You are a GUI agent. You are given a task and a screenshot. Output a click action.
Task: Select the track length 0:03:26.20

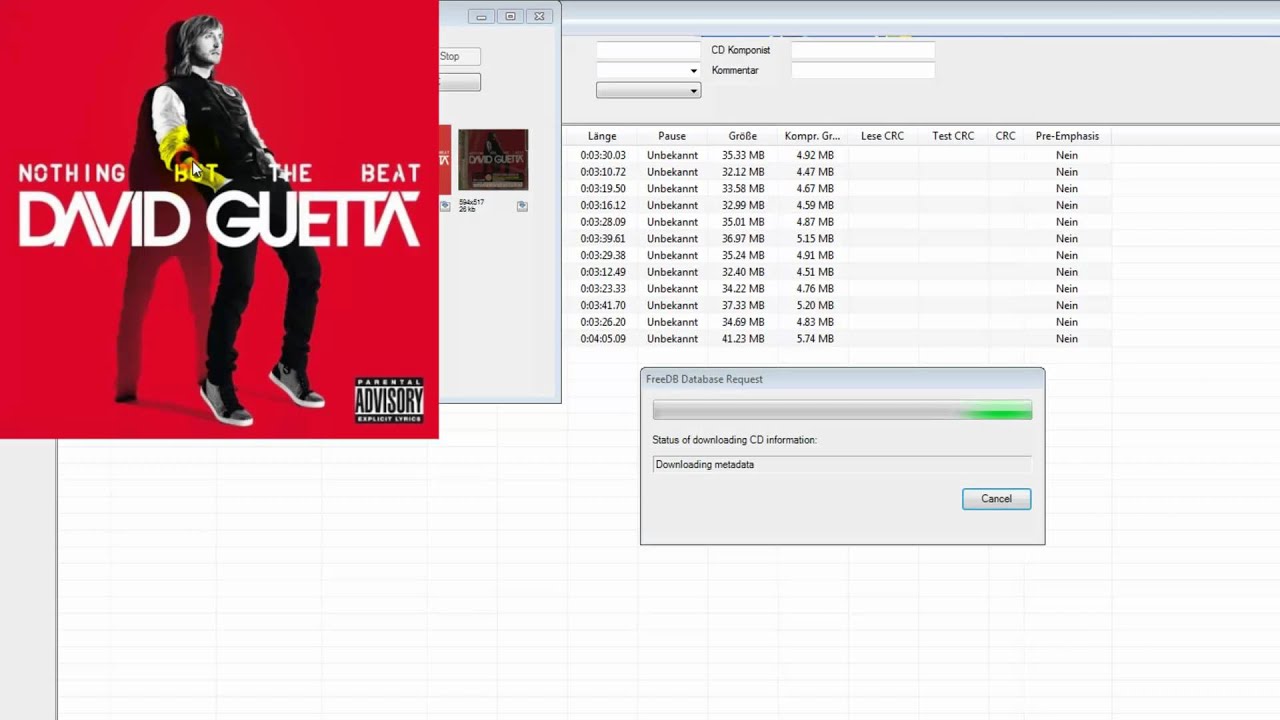point(603,322)
